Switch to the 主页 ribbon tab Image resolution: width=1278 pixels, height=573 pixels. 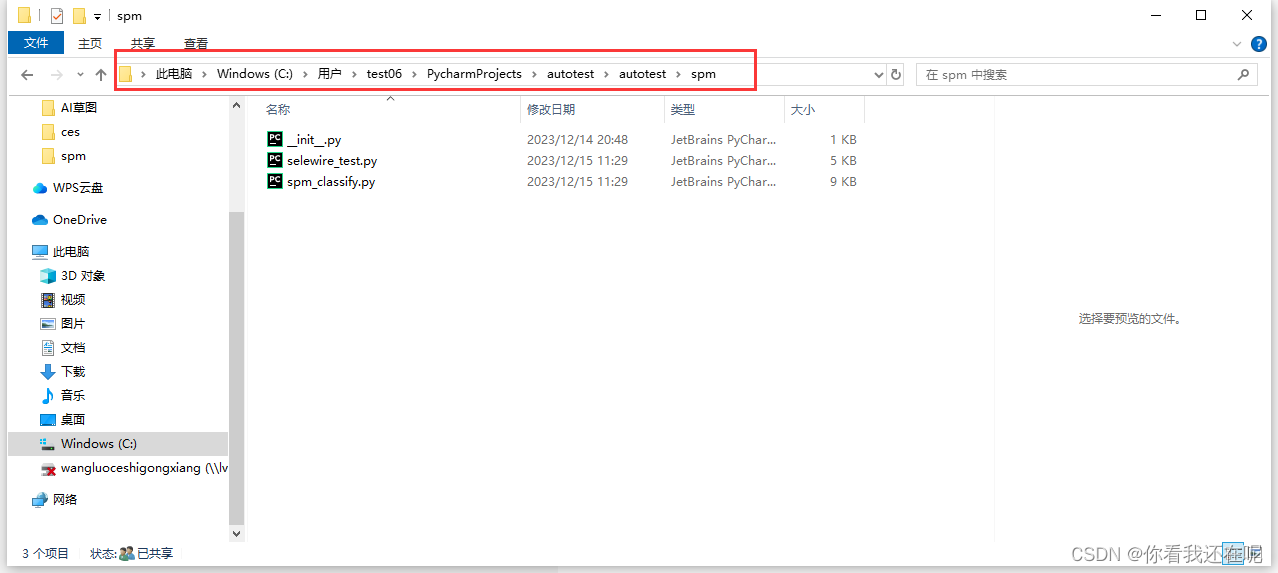click(x=90, y=43)
